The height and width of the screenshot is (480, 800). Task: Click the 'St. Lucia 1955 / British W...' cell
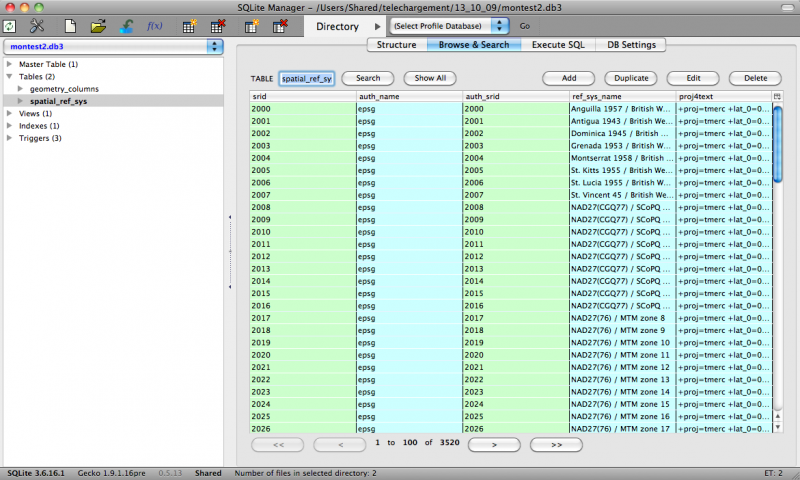pyautogui.click(x=622, y=183)
